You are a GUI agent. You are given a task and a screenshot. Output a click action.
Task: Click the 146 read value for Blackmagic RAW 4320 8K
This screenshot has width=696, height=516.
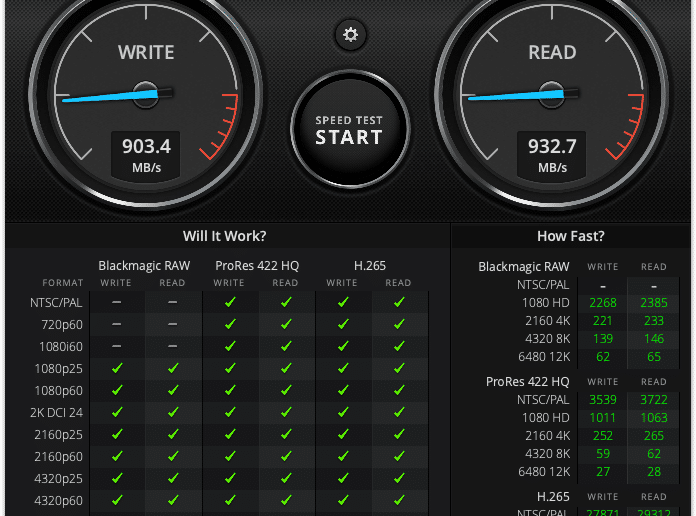point(654,339)
